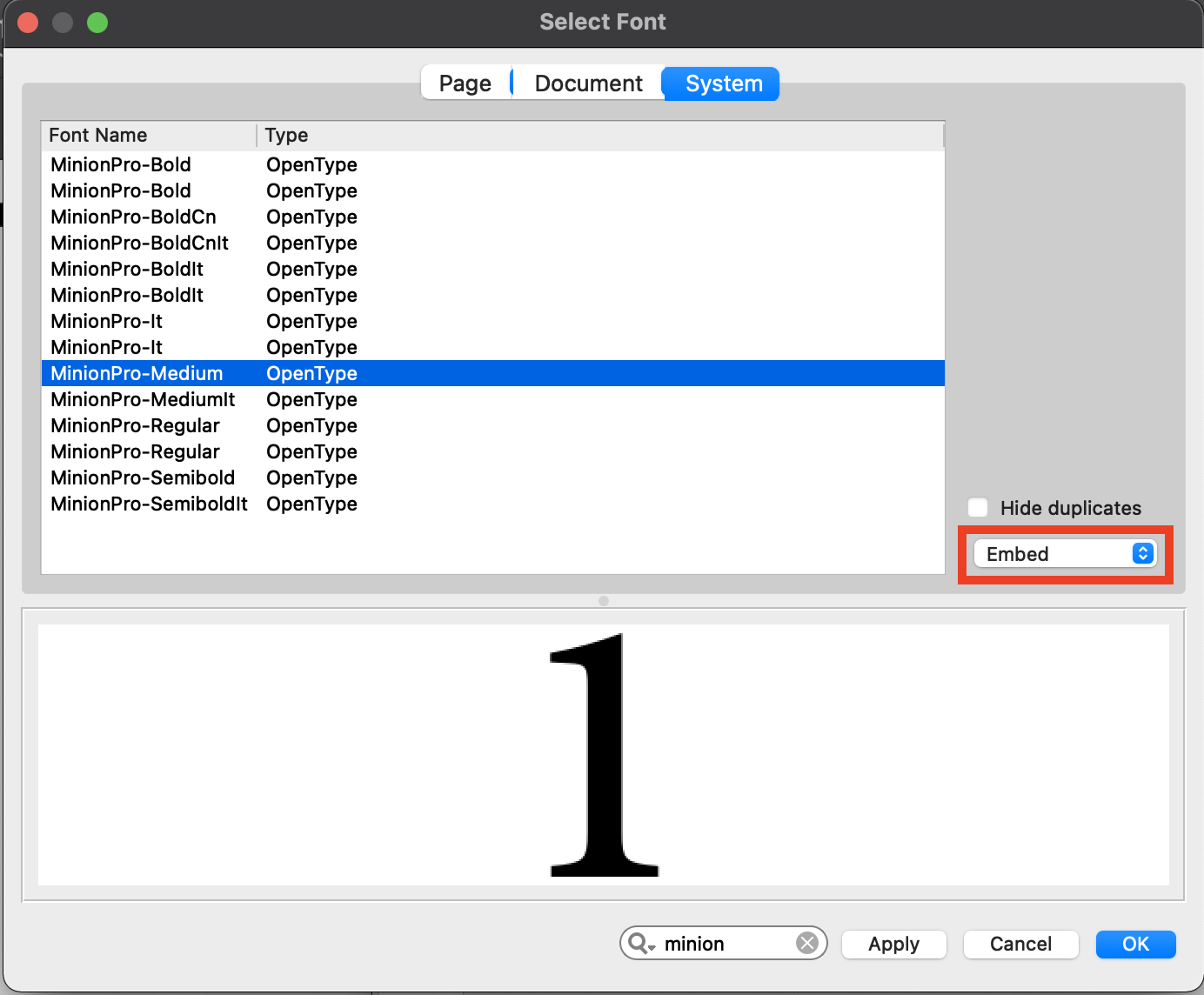
Task: Click the Embed dropdown stepper arrows
Action: pos(1140,553)
